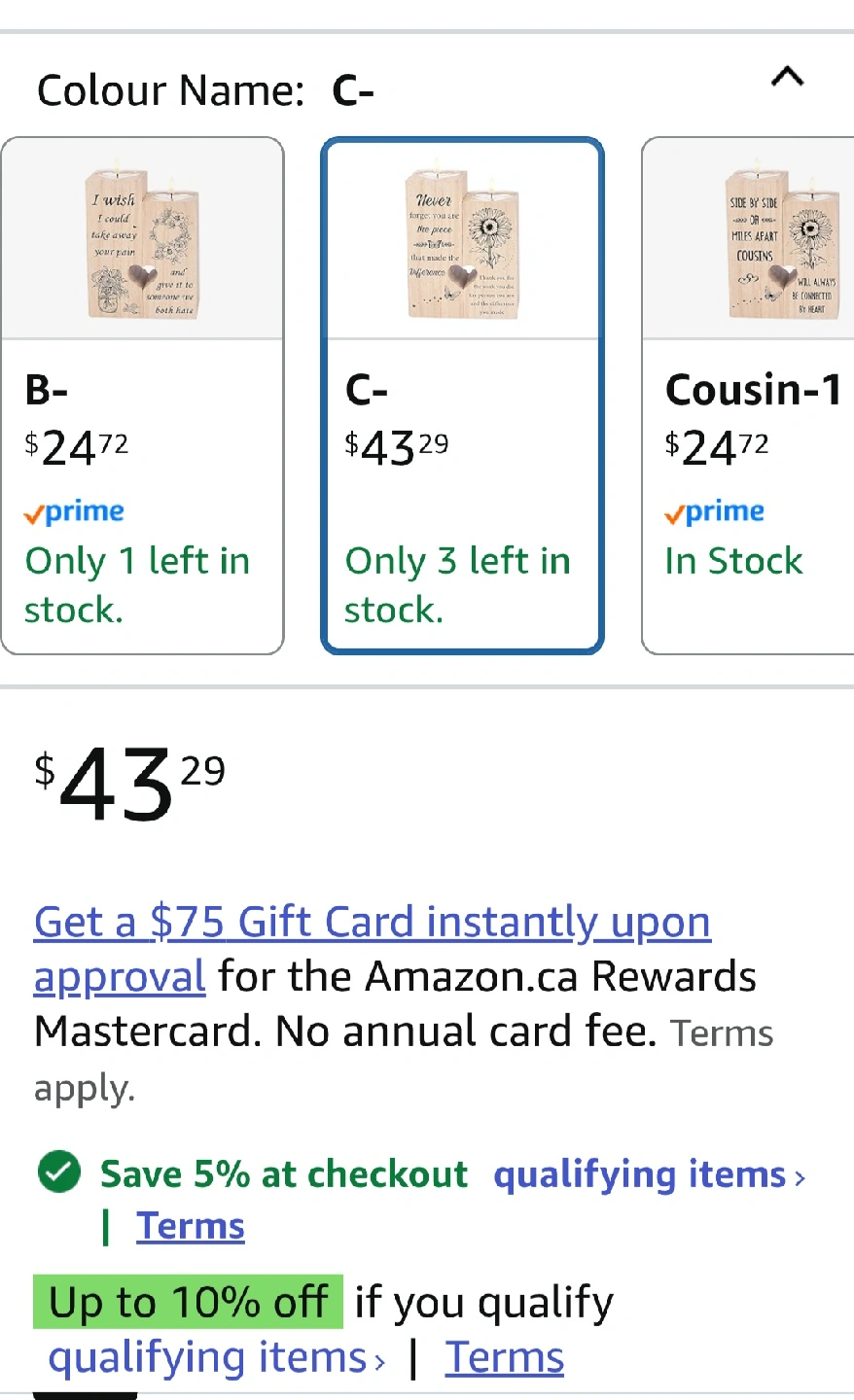The height and width of the screenshot is (1400, 854).
Task: Click prime logo on B- option
Action: point(75,512)
